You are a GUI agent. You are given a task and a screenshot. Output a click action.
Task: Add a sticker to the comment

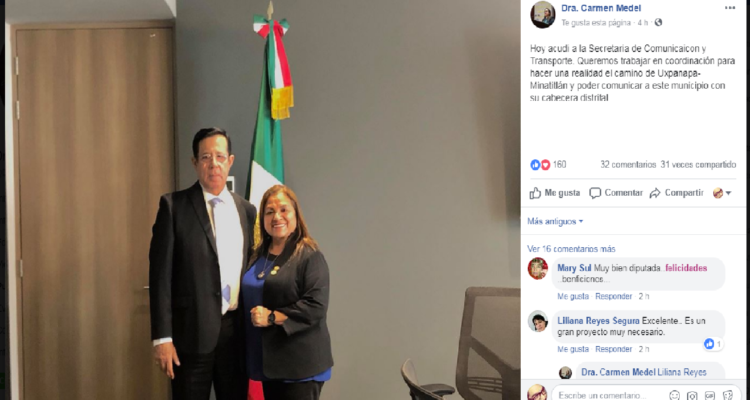(728, 395)
